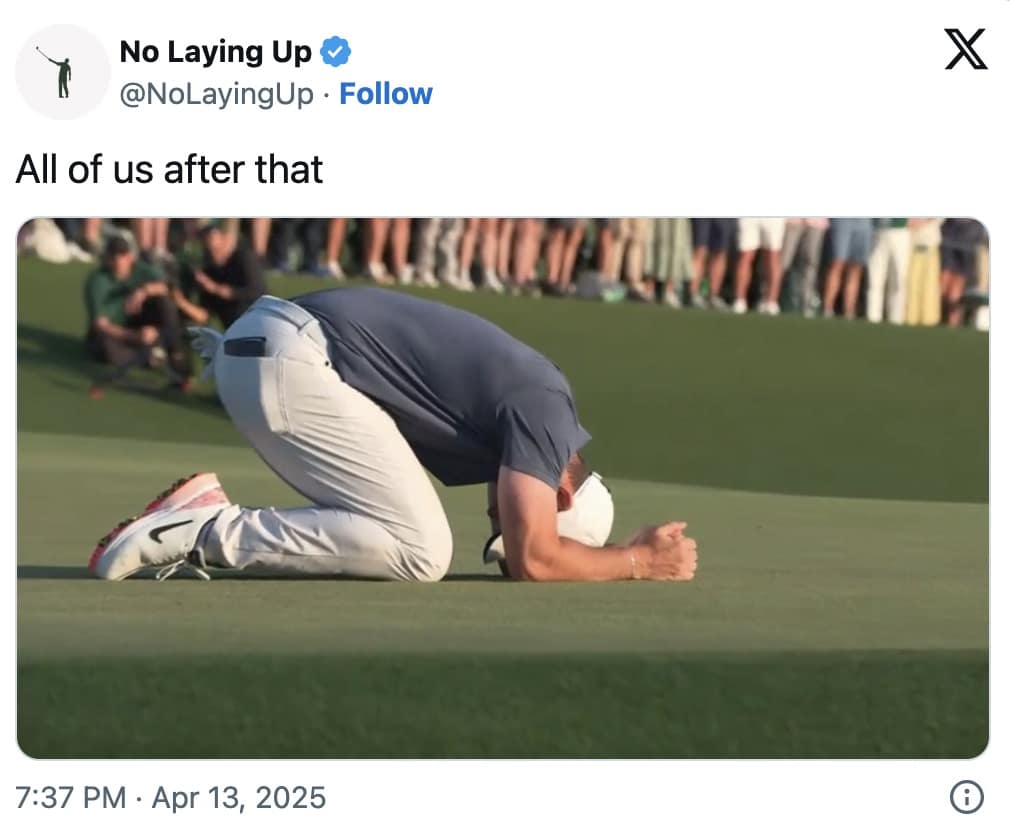The image size is (1010, 832).
Task: Click the @NoLayingUp handle
Action: [216, 94]
